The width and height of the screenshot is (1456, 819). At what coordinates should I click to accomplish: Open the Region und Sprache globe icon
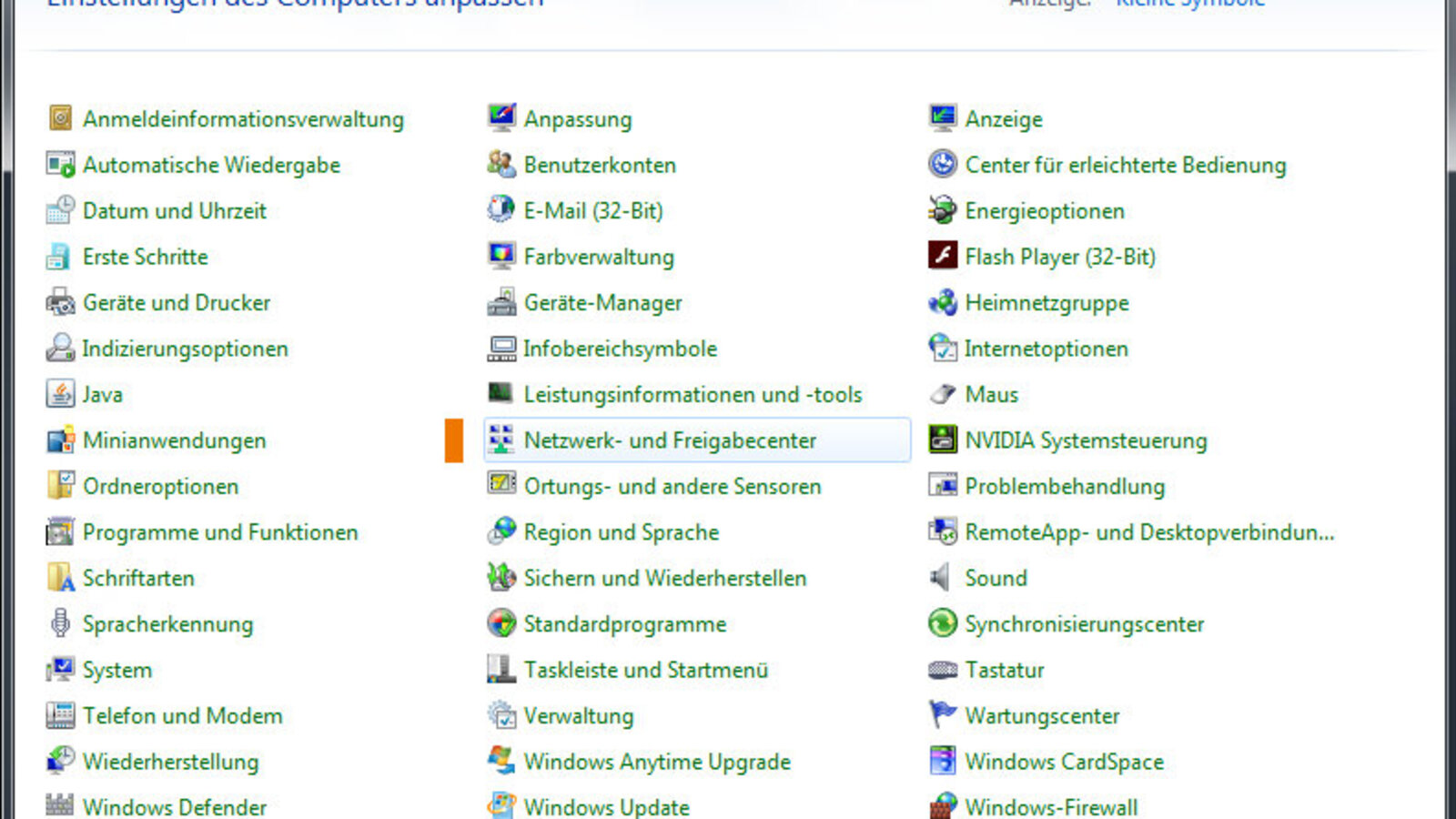point(501,531)
